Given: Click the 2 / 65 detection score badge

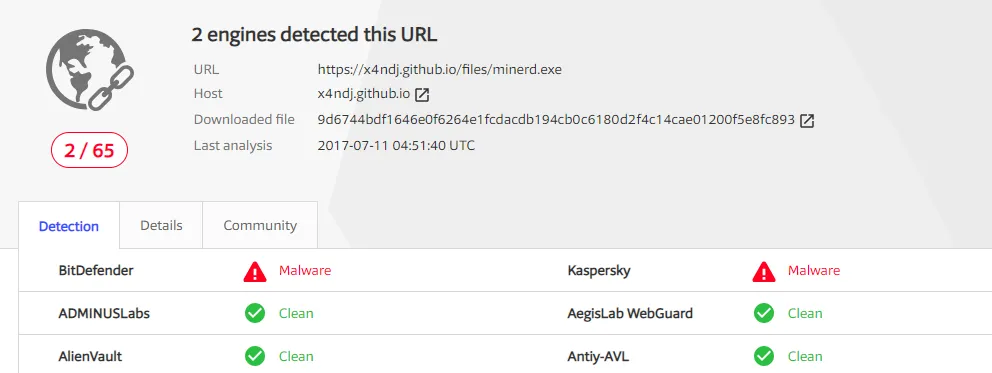Looking at the screenshot, I should click(x=89, y=150).
